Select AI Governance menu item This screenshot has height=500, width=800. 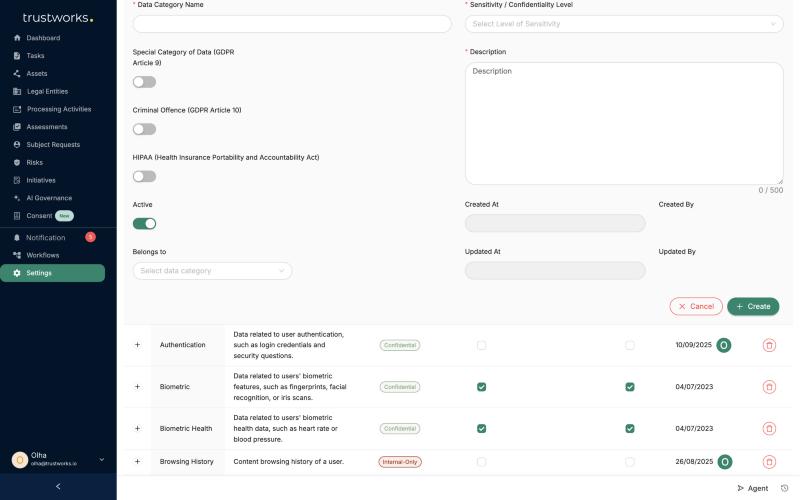click(x=49, y=198)
